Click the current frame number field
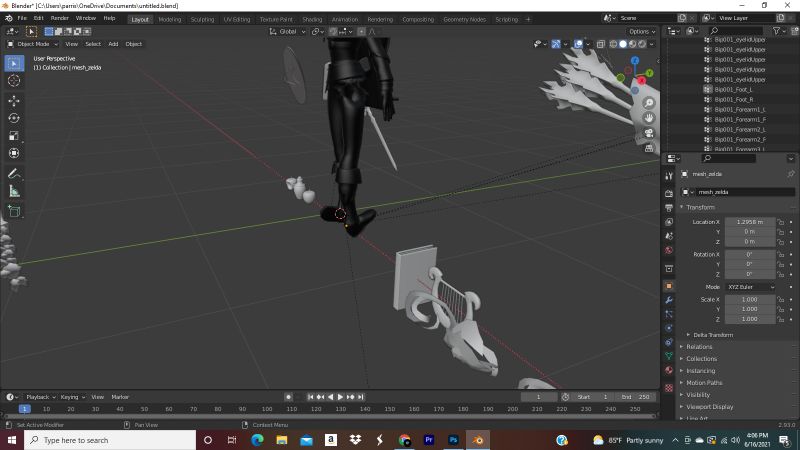 pos(539,397)
